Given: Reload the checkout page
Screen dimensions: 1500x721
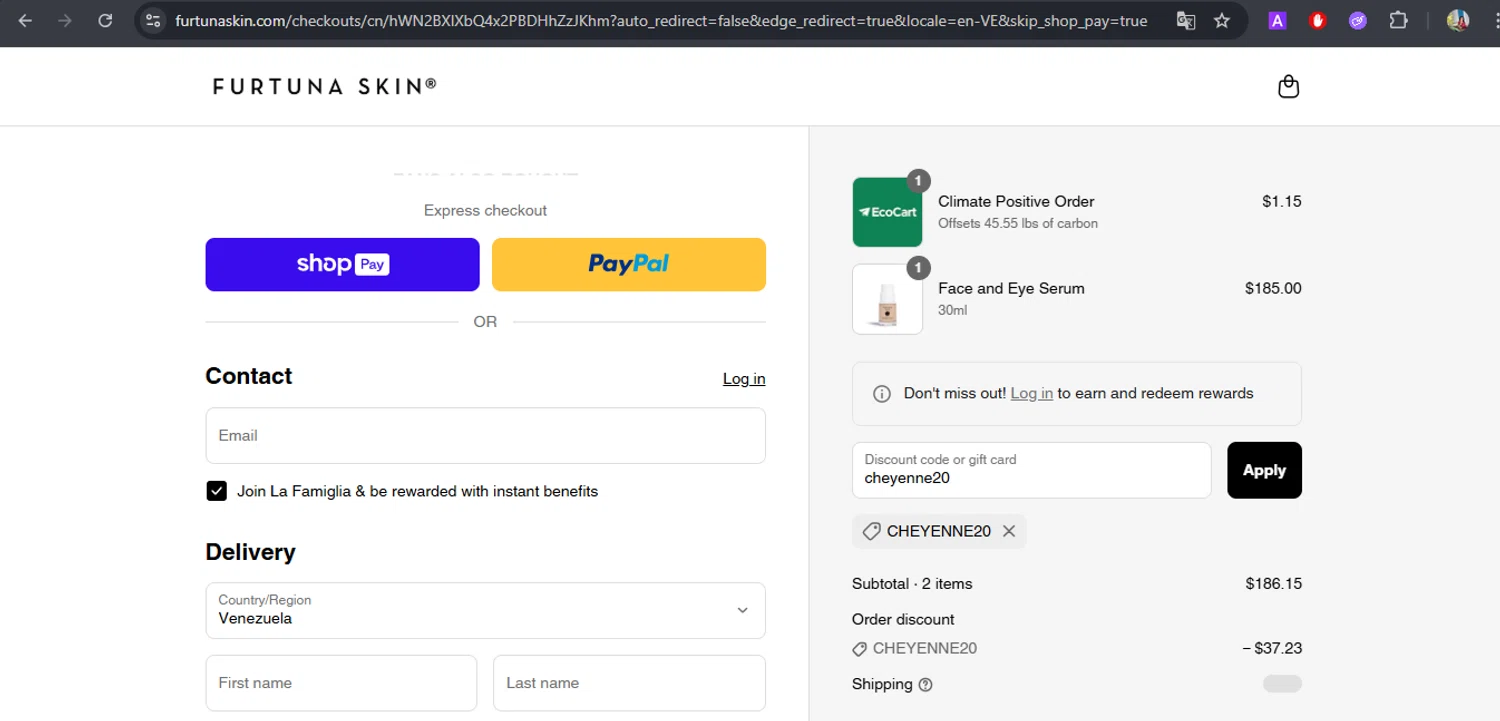Looking at the screenshot, I should point(105,20).
